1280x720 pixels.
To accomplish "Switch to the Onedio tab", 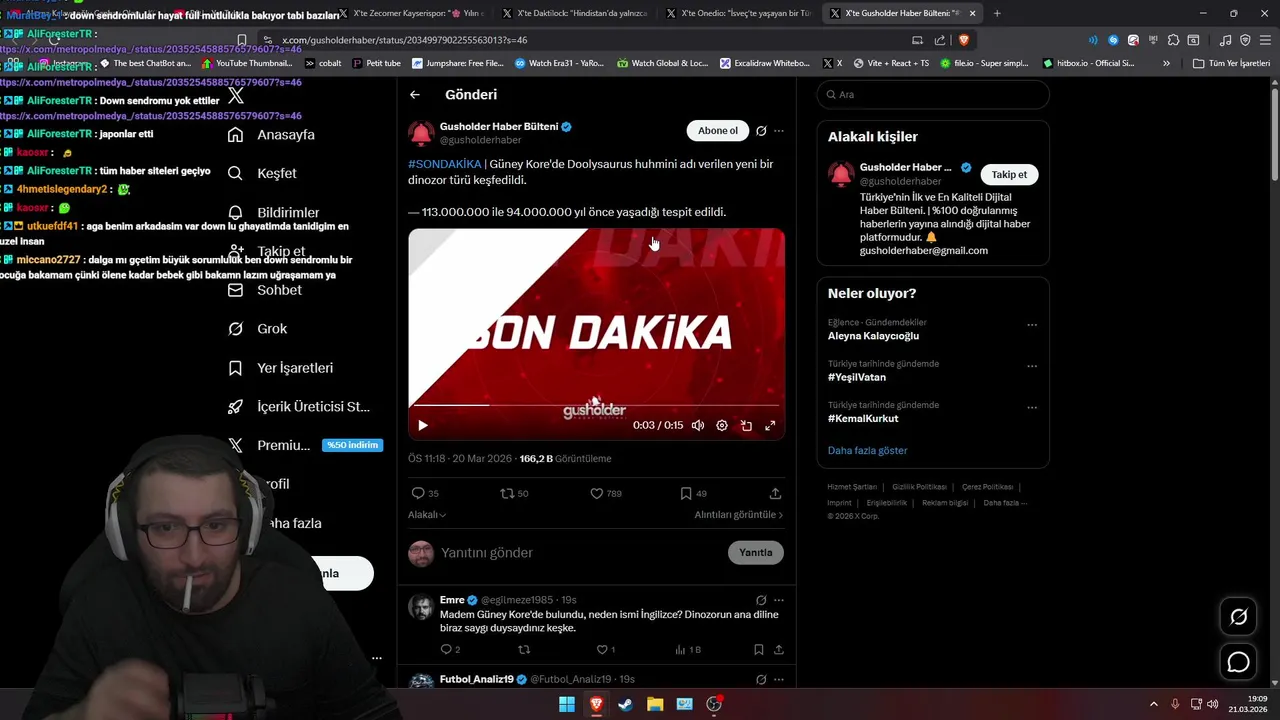I will coord(739,13).
